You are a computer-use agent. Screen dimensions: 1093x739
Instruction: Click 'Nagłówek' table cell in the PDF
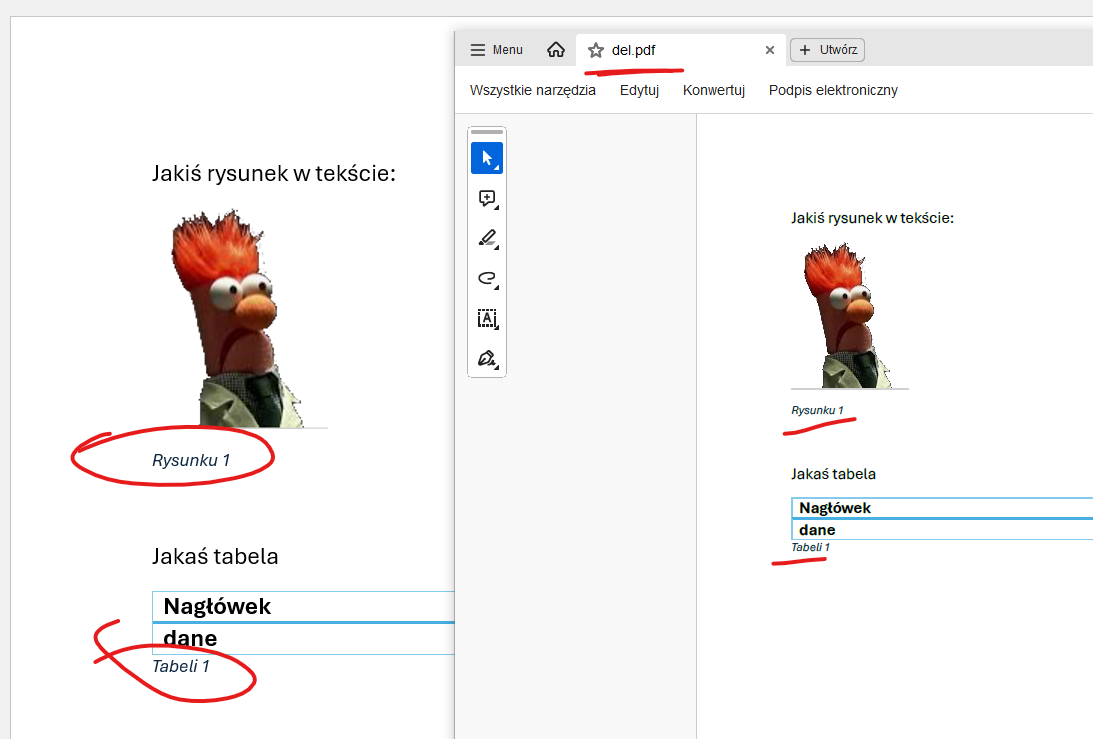coord(942,508)
